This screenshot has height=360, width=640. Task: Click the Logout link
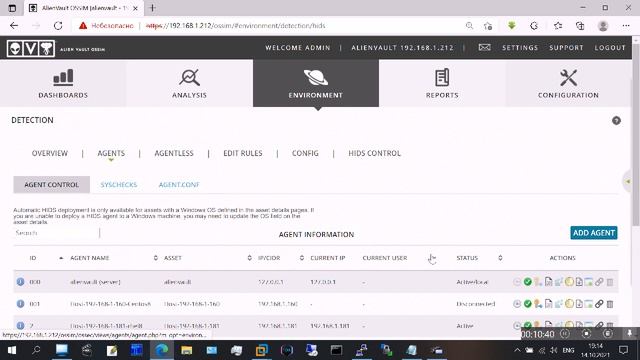click(610, 48)
